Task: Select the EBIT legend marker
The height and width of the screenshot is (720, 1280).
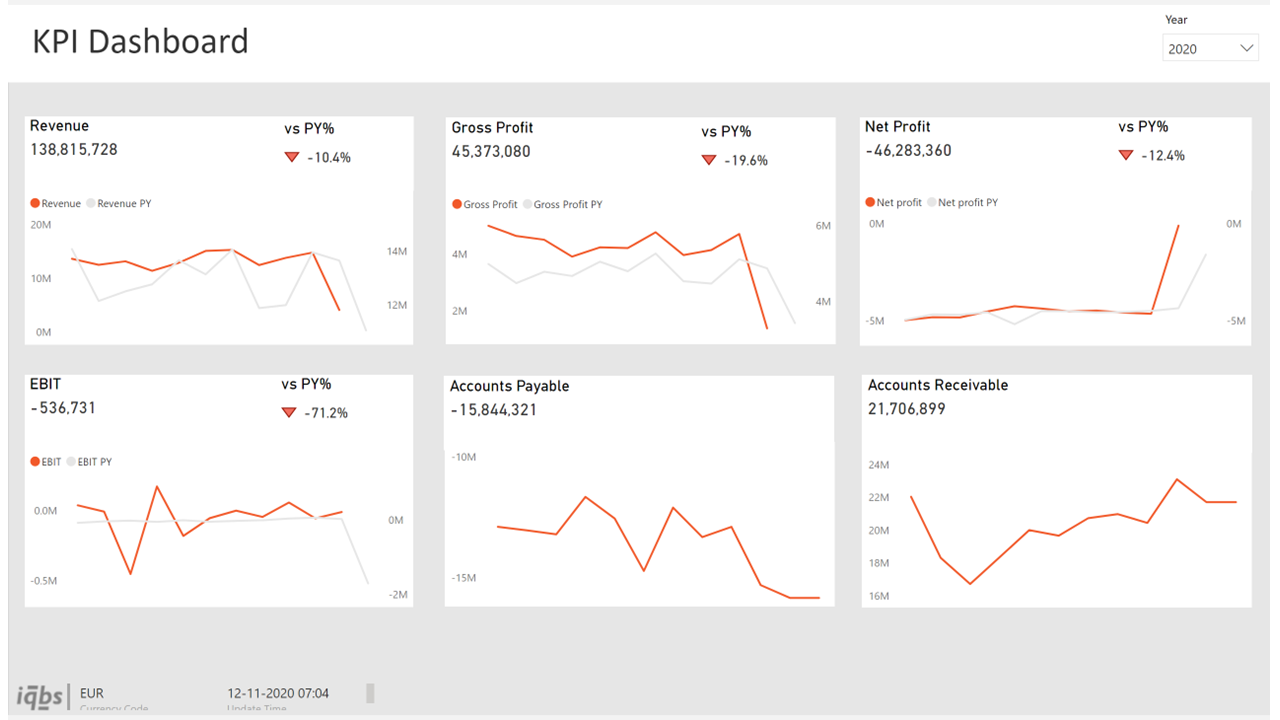Action: 35,462
